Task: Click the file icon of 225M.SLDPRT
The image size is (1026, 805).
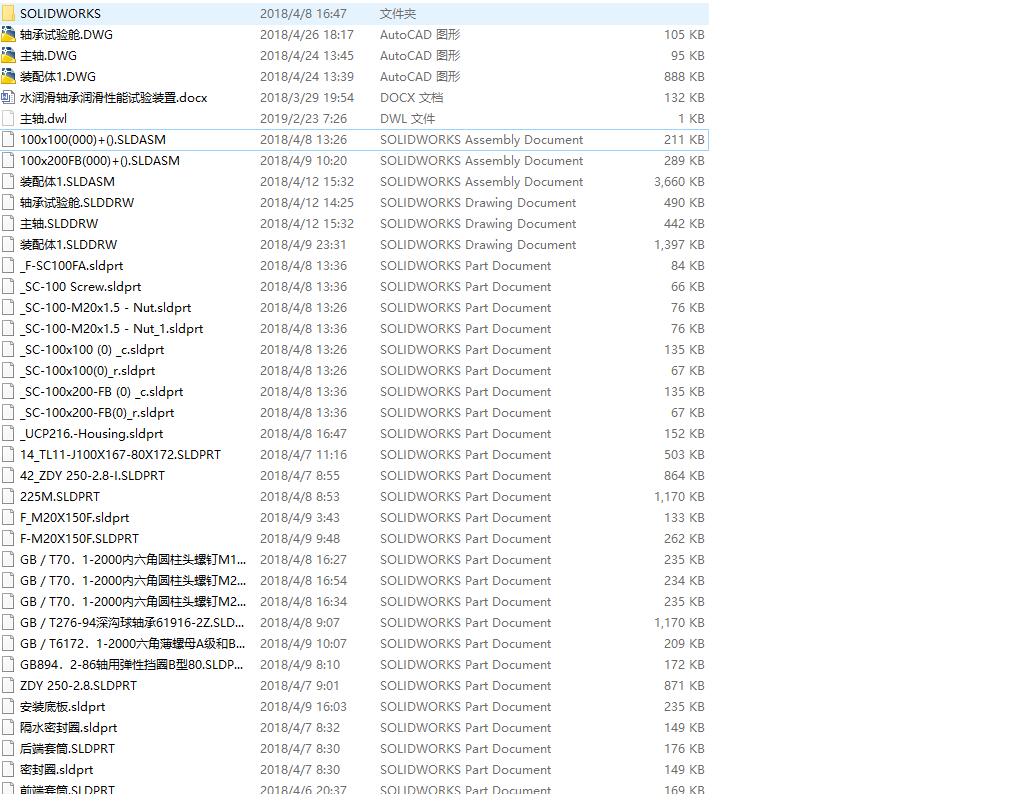Action: (x=8, y=496)
